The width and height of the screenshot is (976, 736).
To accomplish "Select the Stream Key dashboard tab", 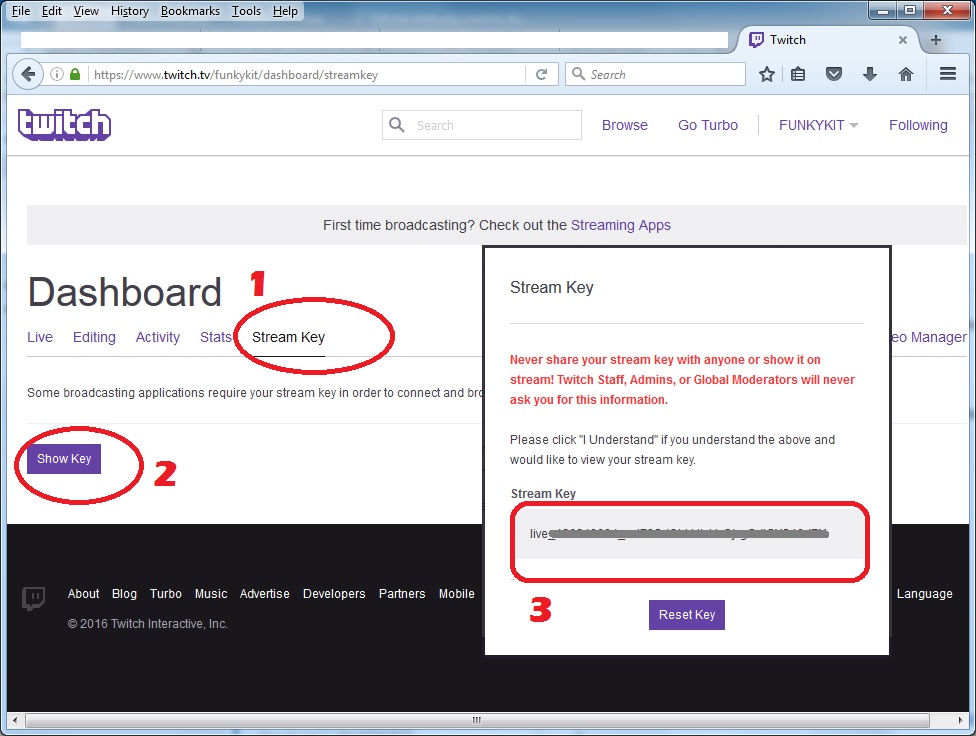I will 288,337.
